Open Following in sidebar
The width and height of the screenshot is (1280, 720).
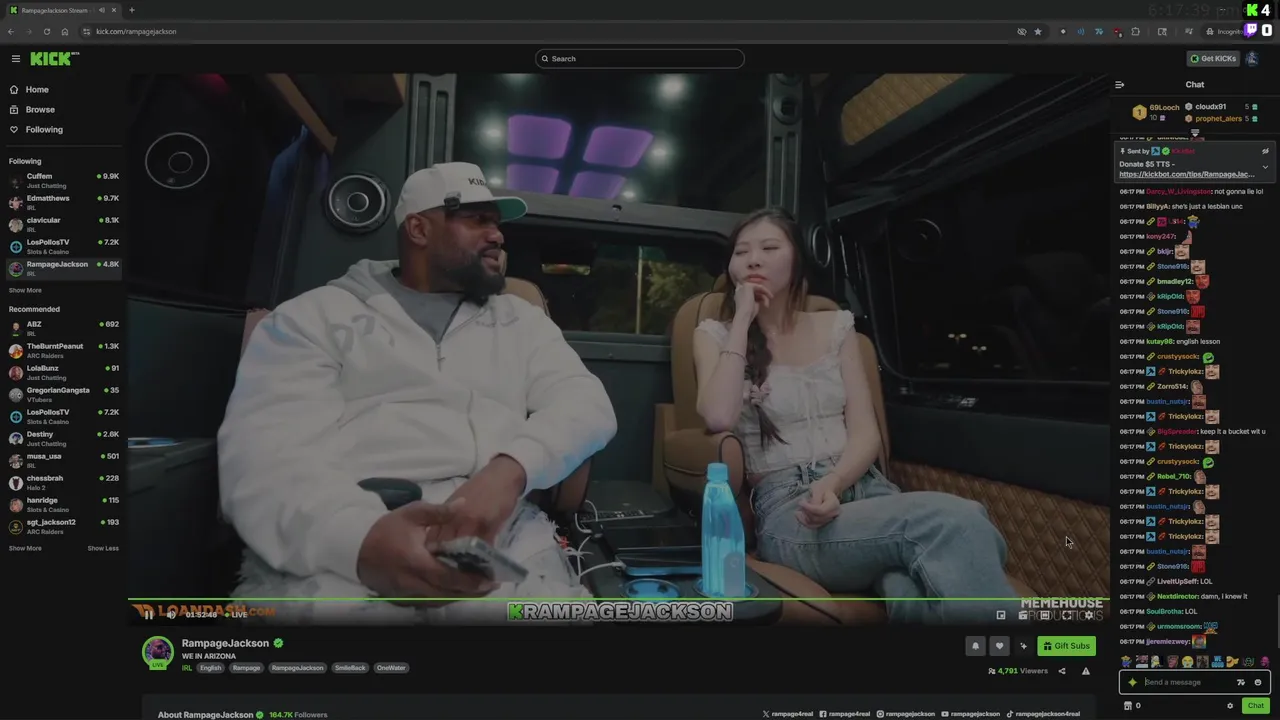coord(44,130)
